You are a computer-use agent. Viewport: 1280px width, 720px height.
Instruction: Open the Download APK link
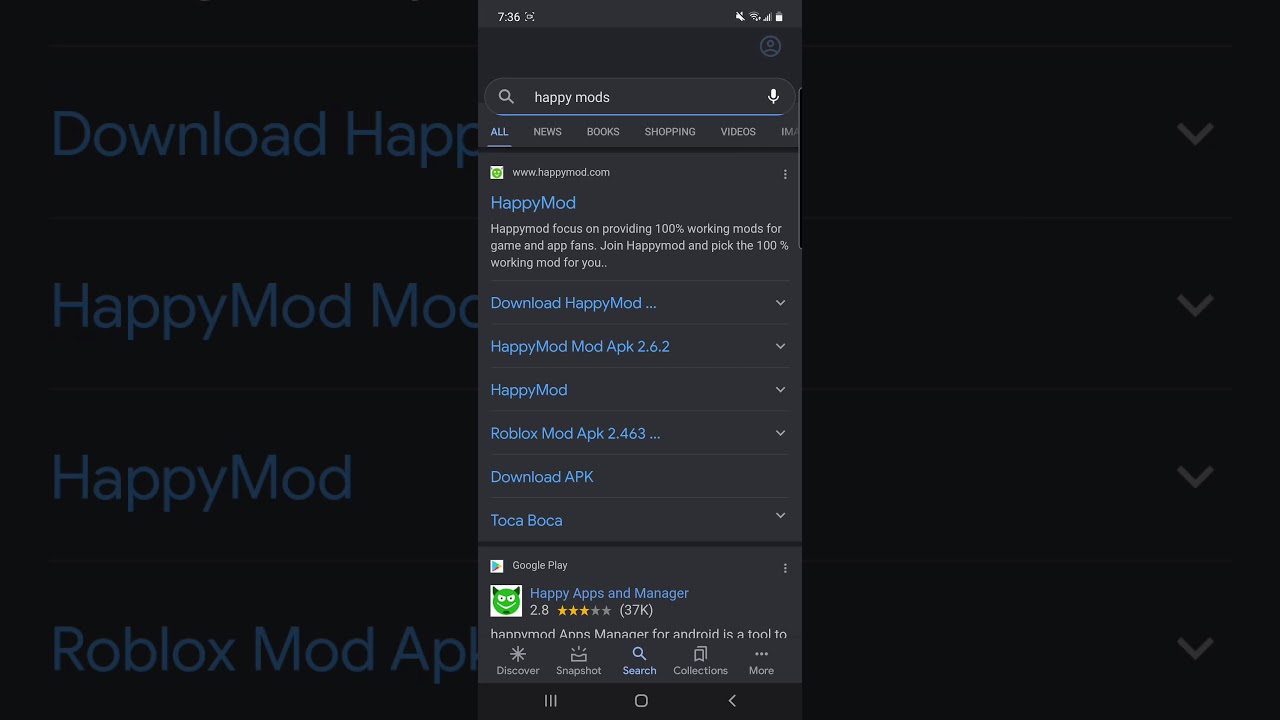click(542, 477)
